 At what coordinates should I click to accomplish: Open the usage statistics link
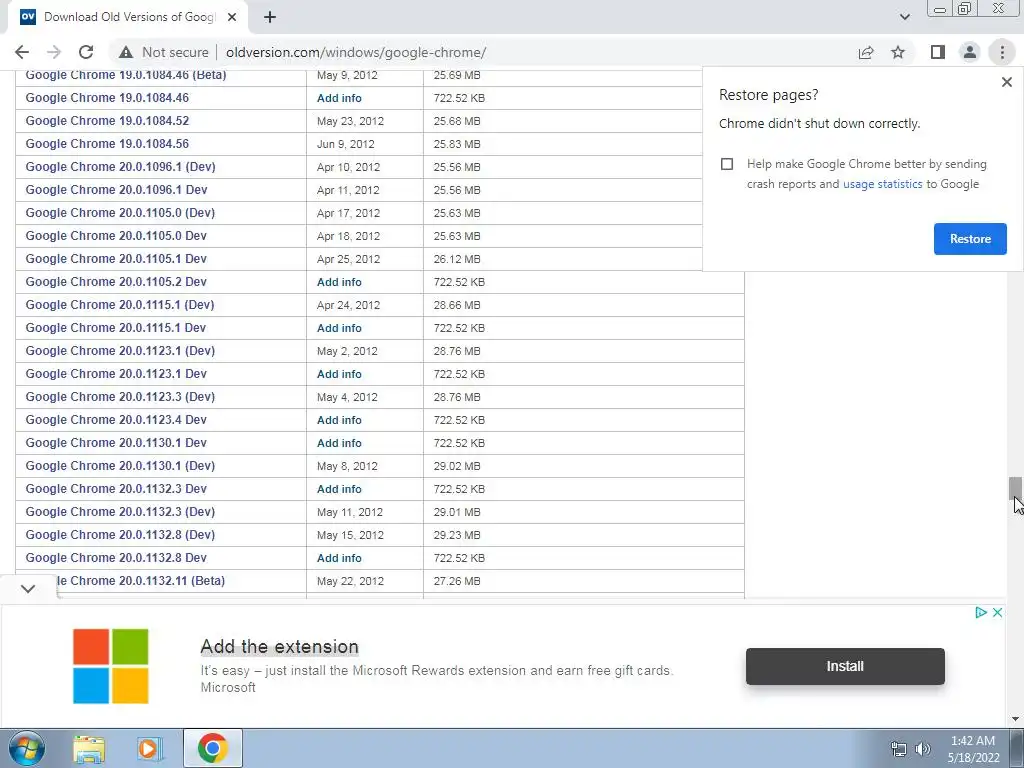tap(882, 184)
